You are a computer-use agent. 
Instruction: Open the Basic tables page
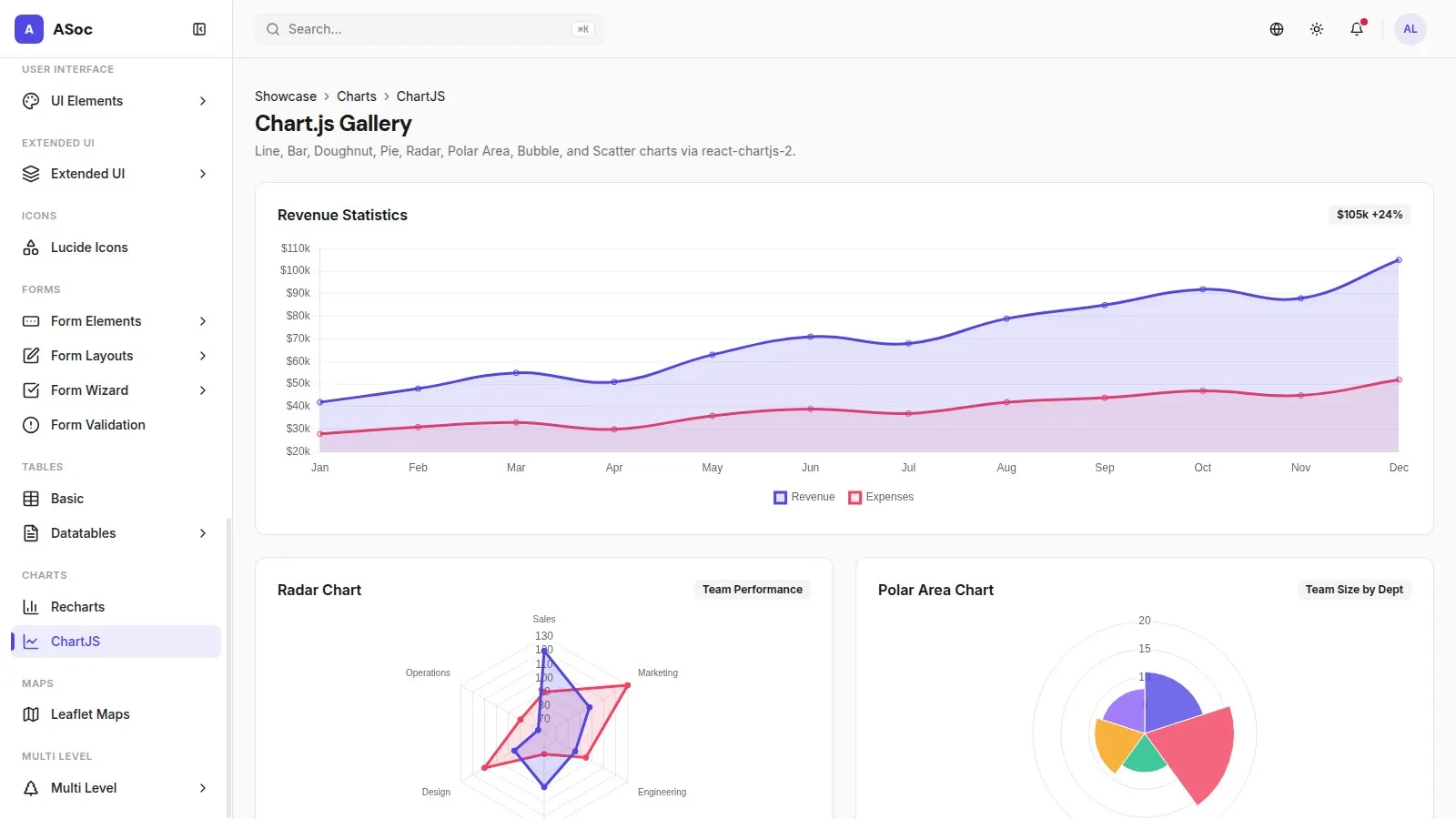pos(116,499)
